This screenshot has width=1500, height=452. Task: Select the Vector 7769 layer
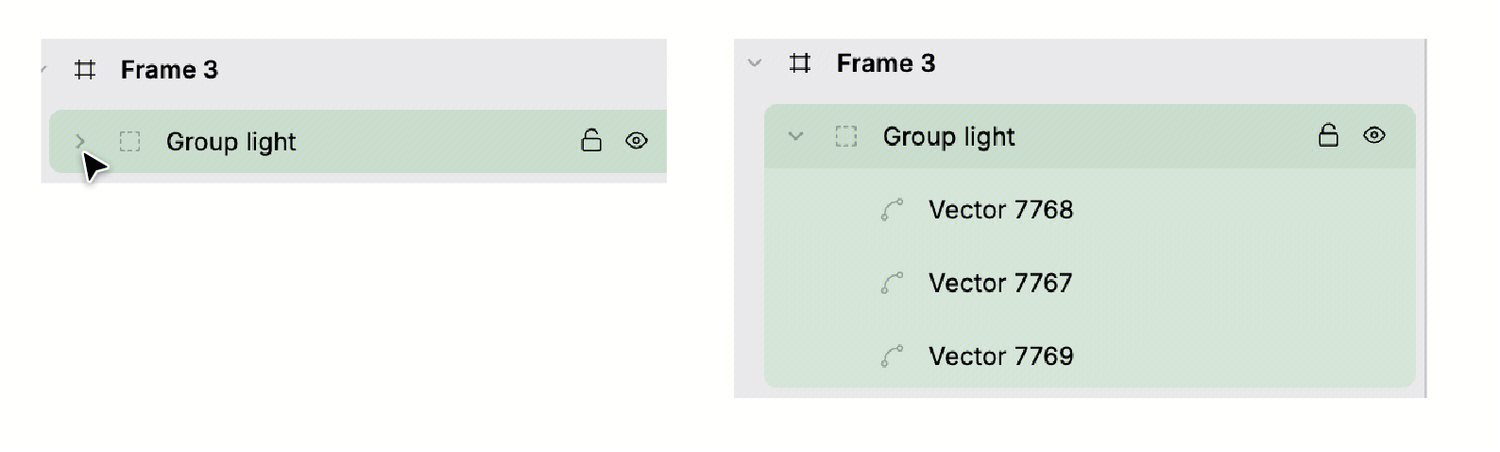[x=1000, y=356]
